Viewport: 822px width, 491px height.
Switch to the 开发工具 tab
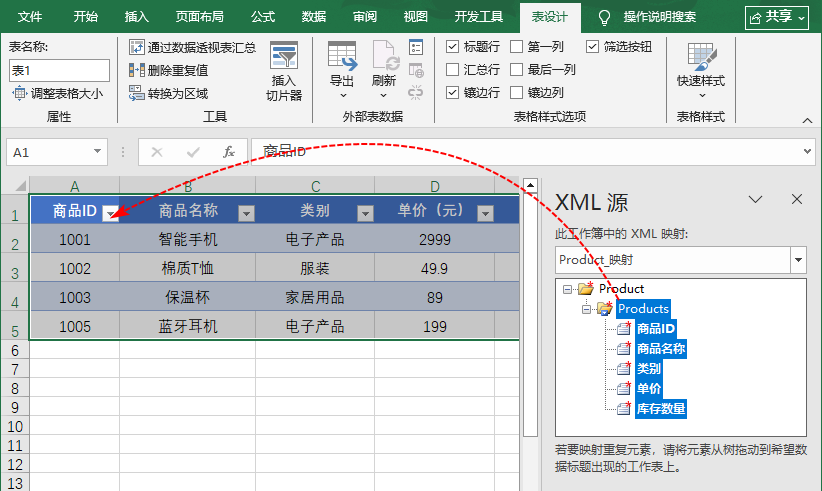point(479,17)
